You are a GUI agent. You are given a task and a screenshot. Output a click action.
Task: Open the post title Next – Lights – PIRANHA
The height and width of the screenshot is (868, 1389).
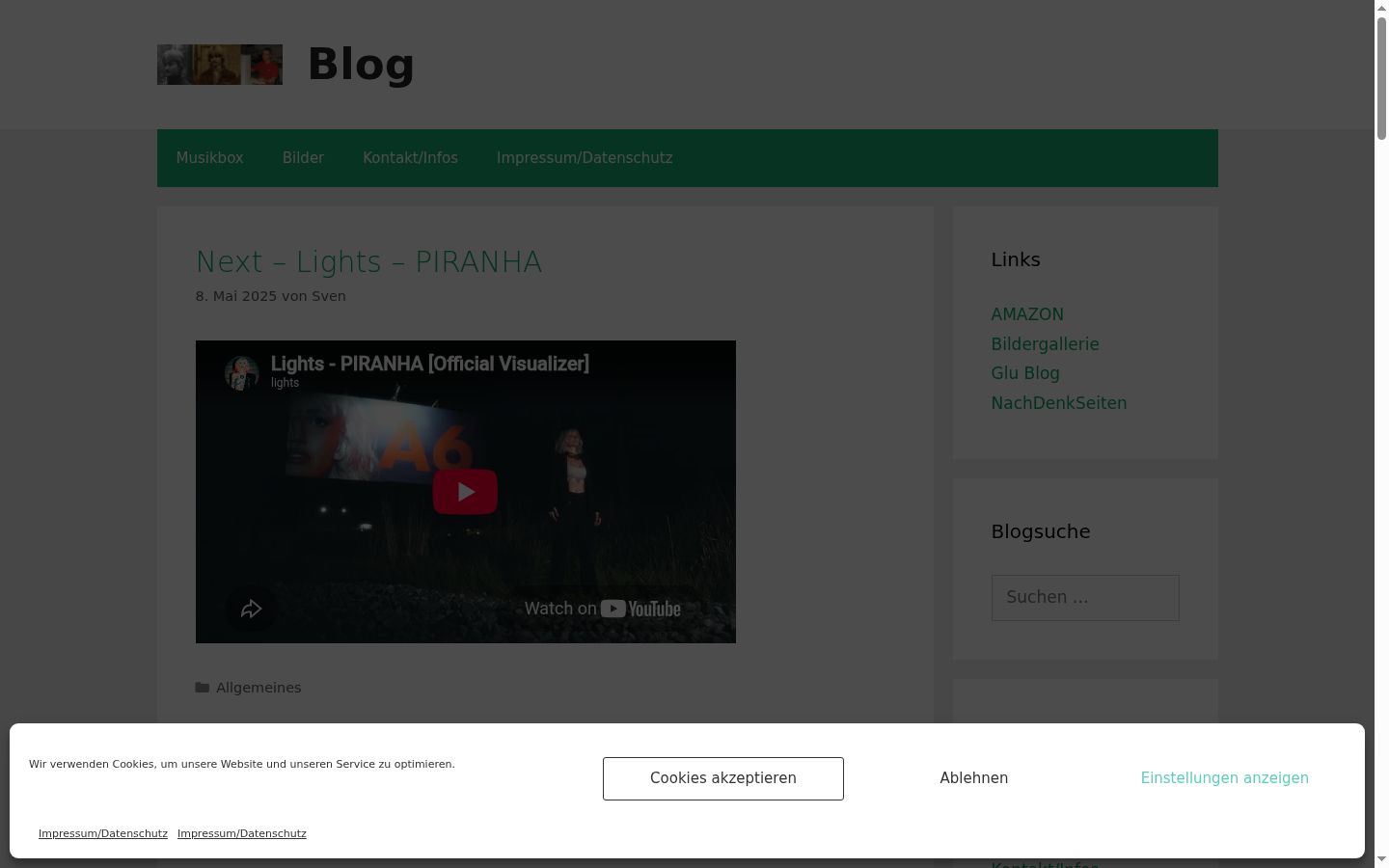[x=368, y=262]
